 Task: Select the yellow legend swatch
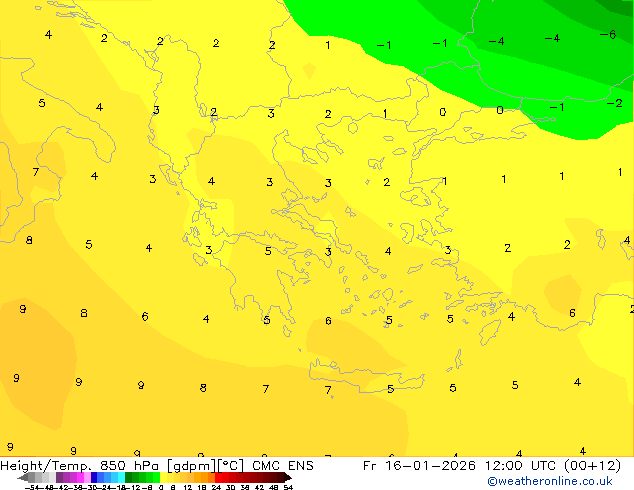(x=164, y=477)
